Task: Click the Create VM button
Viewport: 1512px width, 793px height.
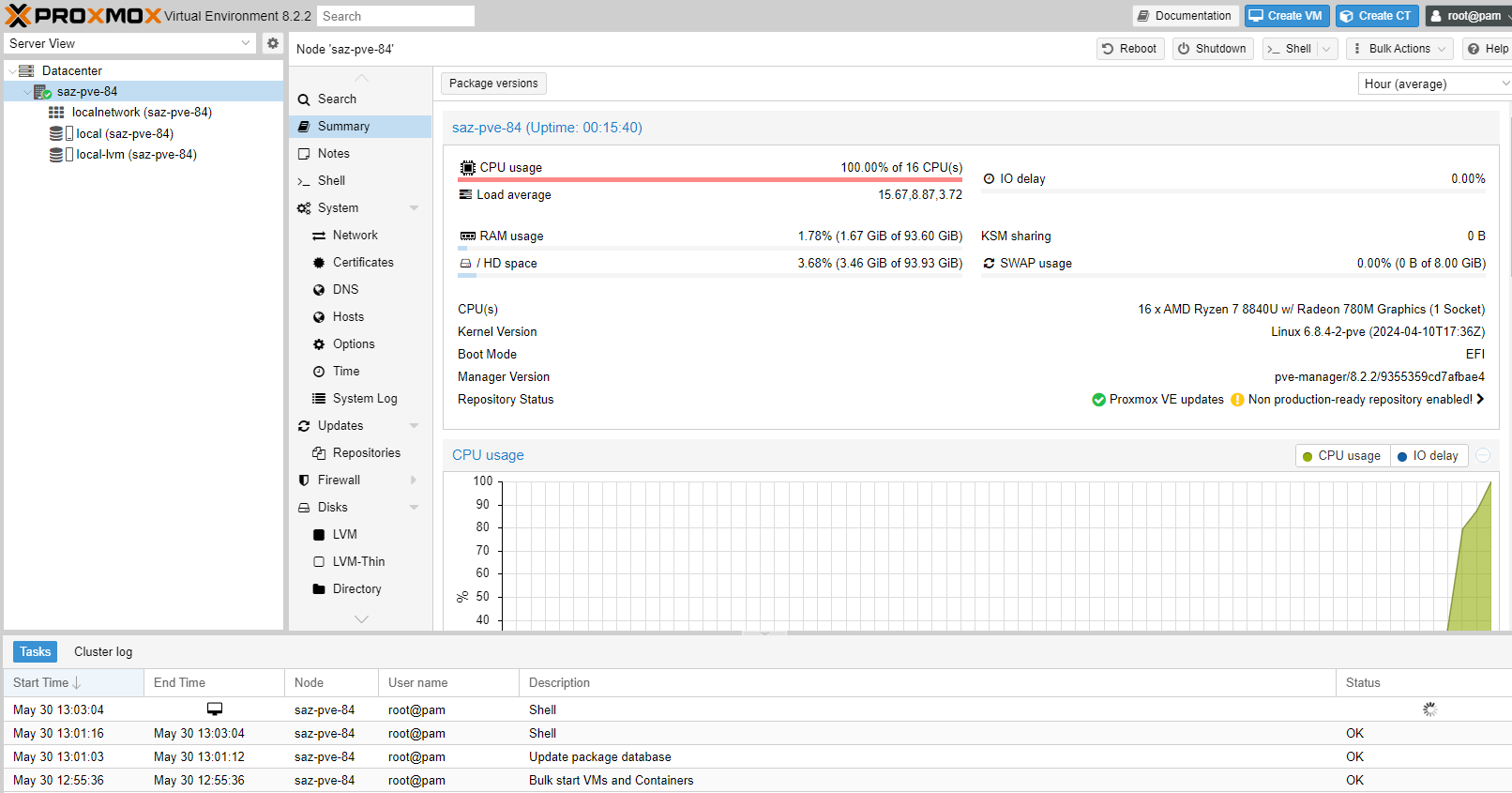Action: click(1285, 16)
